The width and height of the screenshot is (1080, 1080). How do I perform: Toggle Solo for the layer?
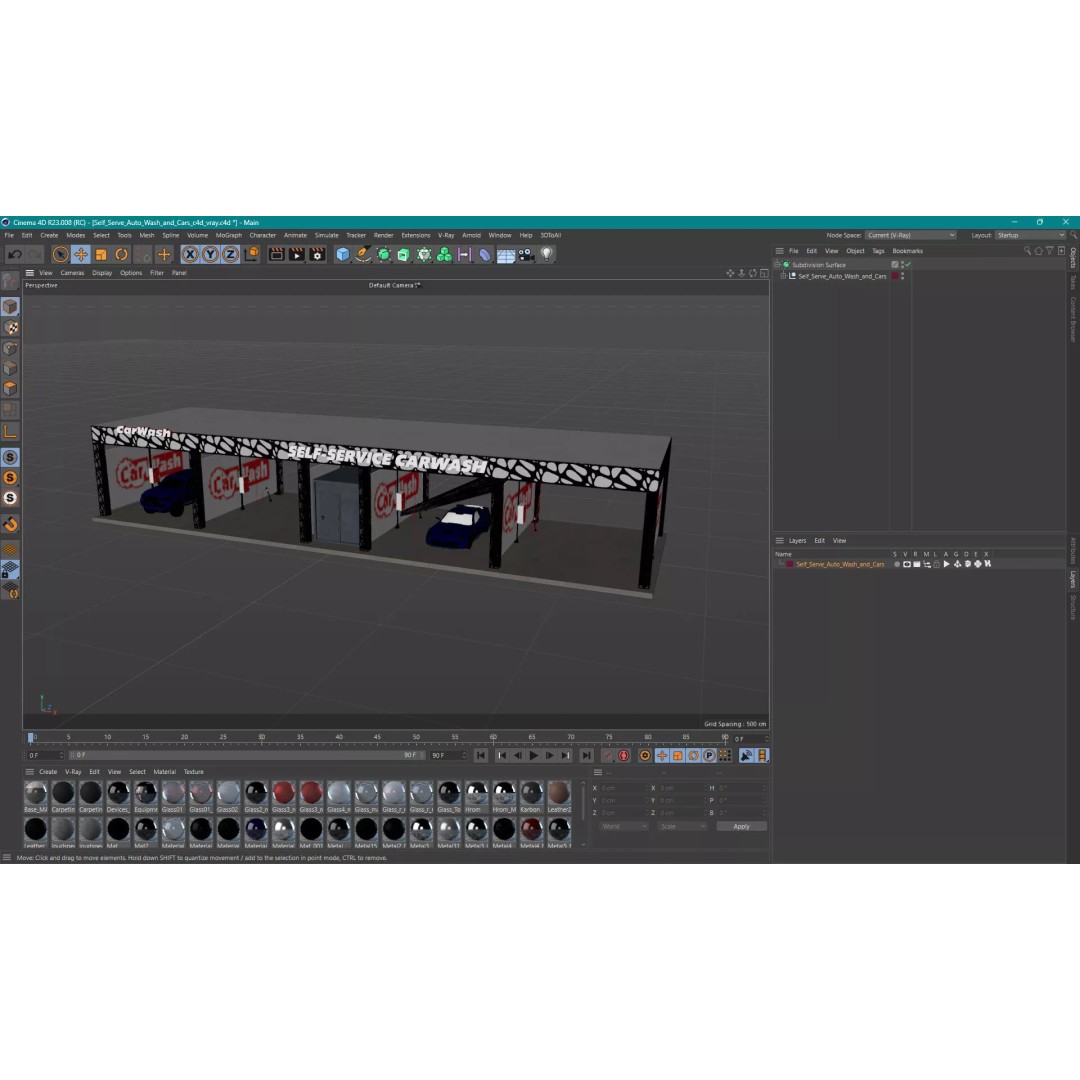[896, 564]
